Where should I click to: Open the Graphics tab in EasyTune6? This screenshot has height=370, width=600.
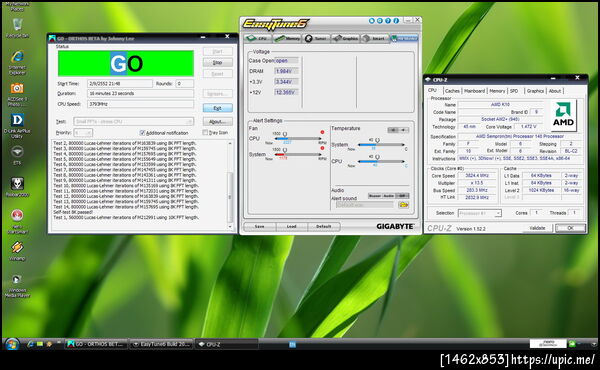[x=346, y=38]
